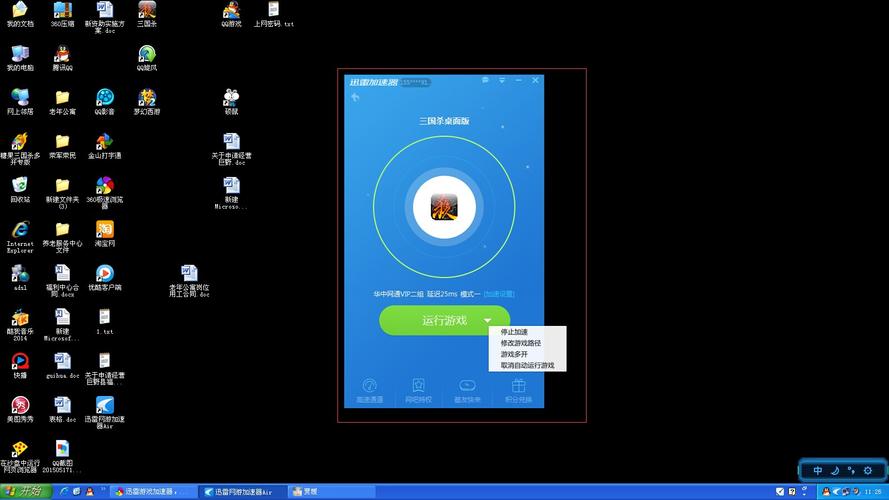Click the QQ penguin quick launch icon
Screen dimensions: 889x500
click(90, 491)
